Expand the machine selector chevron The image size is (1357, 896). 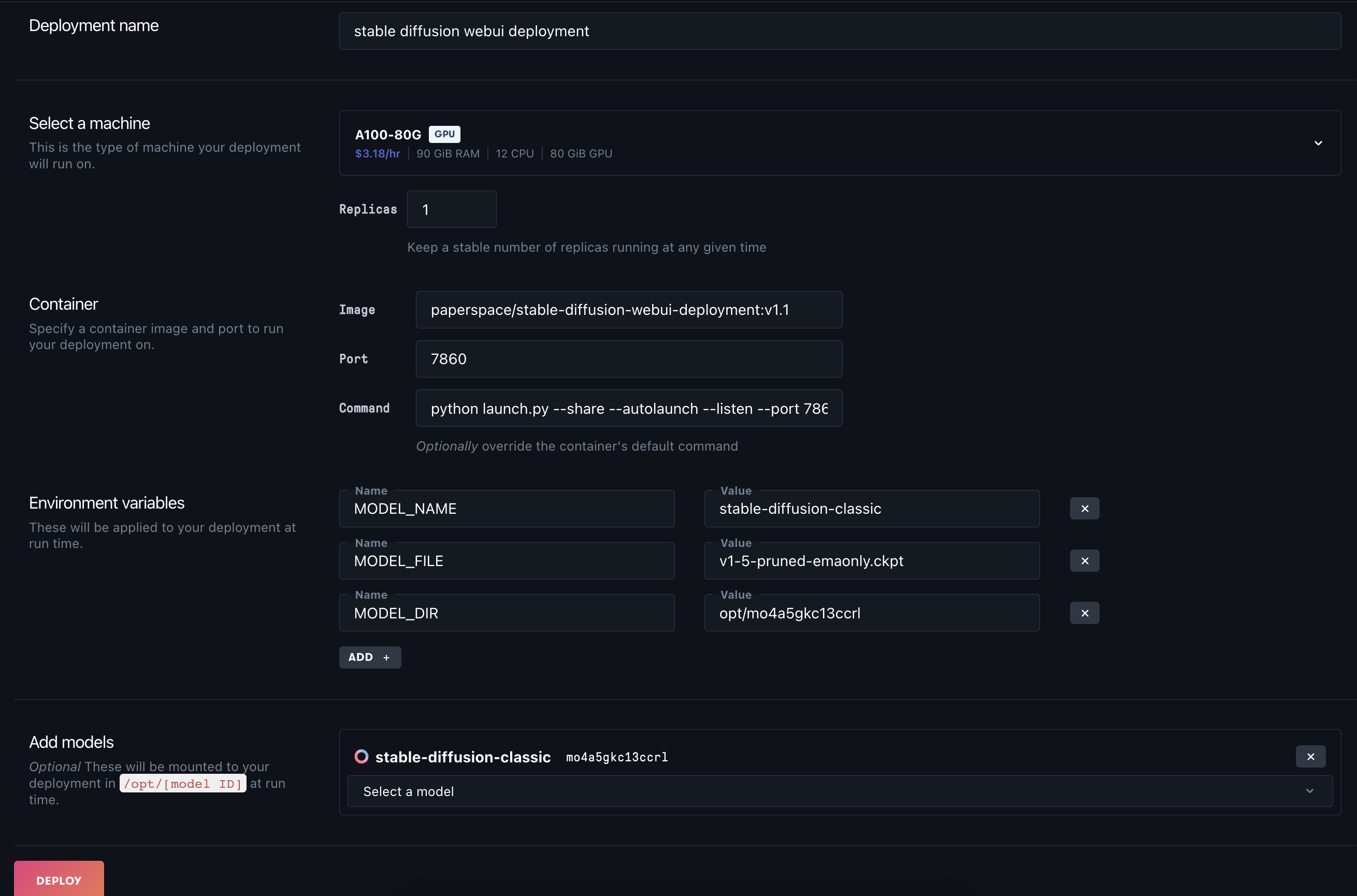(x=1318, y=143)
